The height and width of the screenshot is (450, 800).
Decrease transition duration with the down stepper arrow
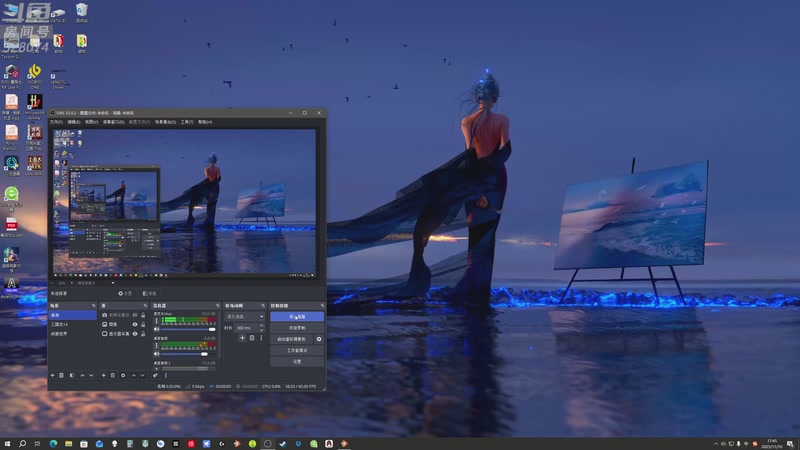click(x=262, y=330)
